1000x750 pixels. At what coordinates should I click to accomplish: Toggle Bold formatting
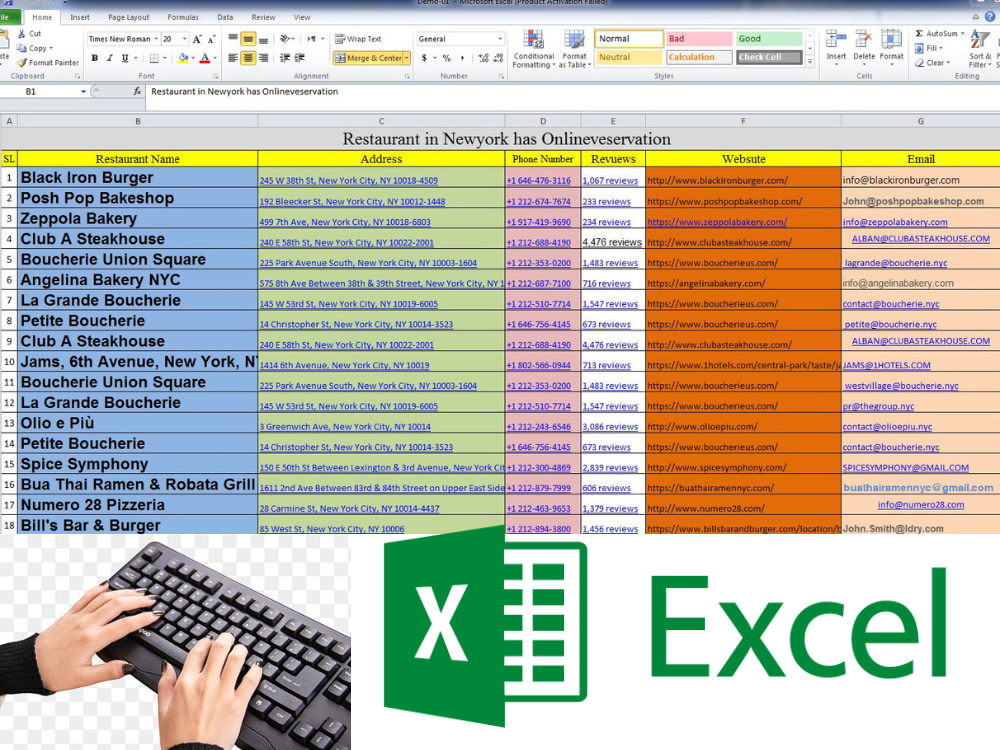[95, 58]
